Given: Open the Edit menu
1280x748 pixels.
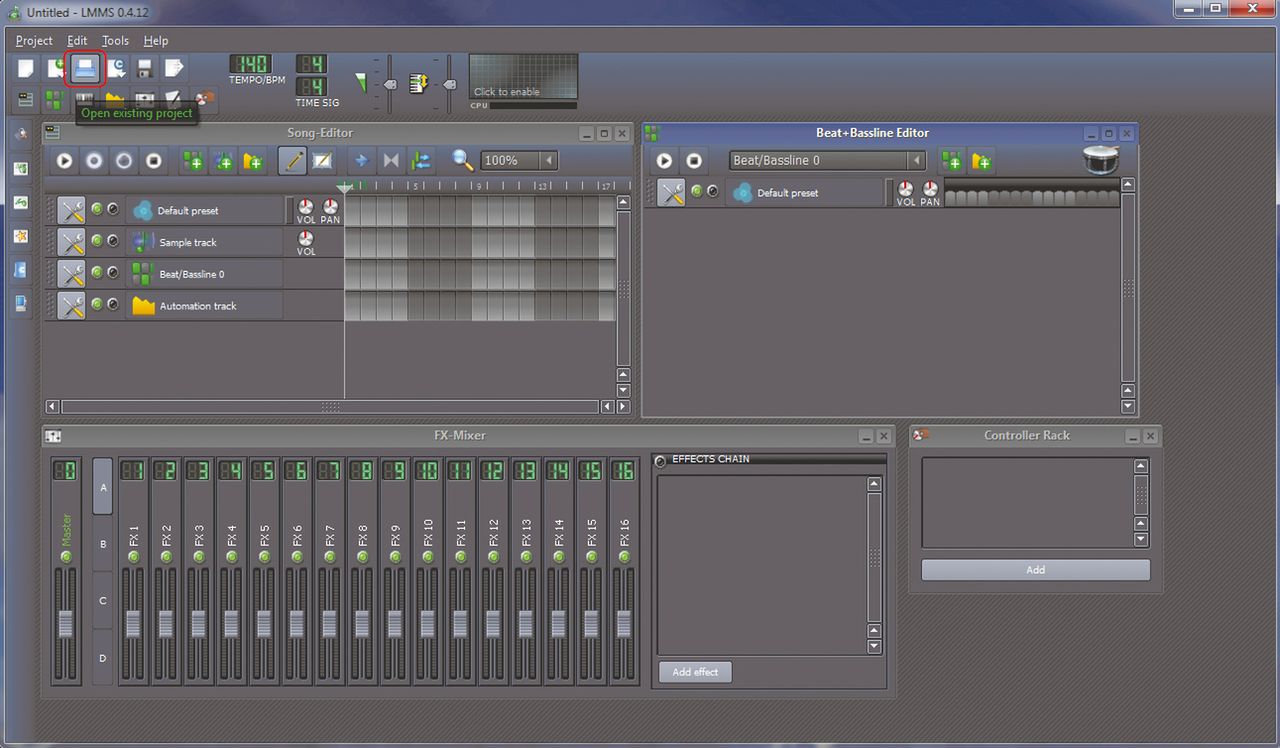Looking at the screenshot, I should pos(77,40).
